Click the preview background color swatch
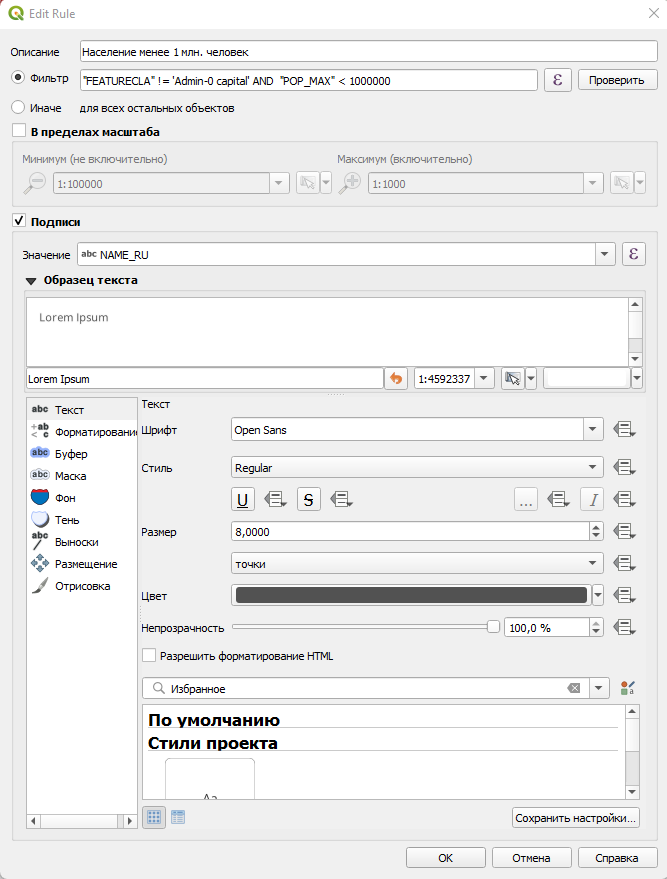The height and width of the screenshot is (879, 667). point(587,378)
